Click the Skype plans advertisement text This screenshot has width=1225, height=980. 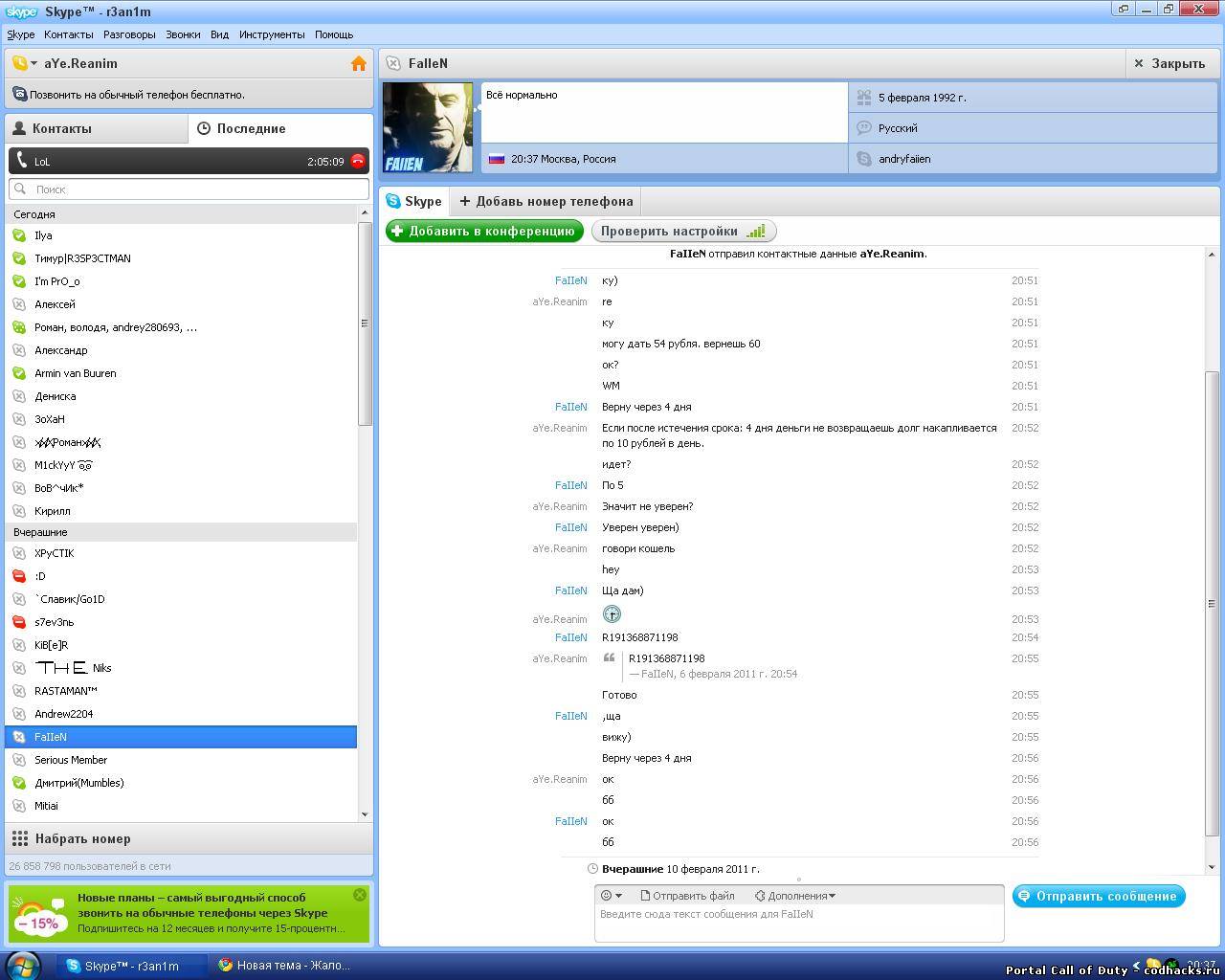click(211, 913)
